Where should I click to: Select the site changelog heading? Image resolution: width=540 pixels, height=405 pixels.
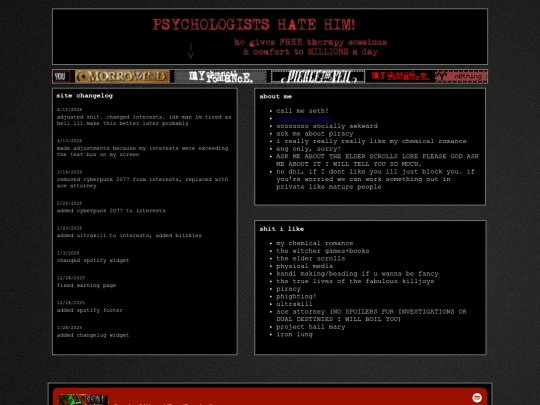pyautogui.click(x=85, y=96)
